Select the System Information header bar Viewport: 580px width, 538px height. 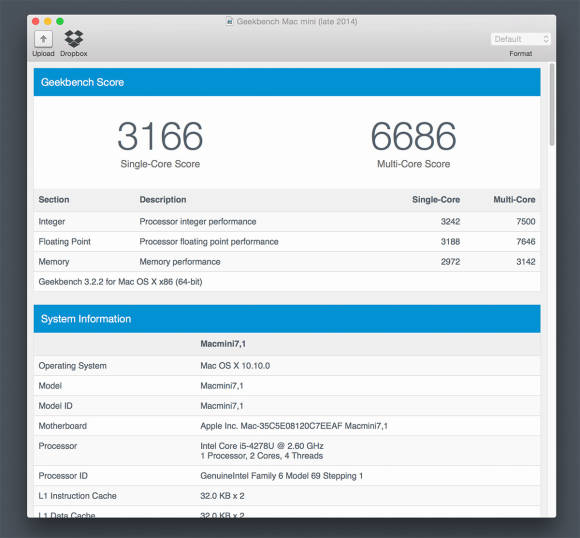click(287, 319)
